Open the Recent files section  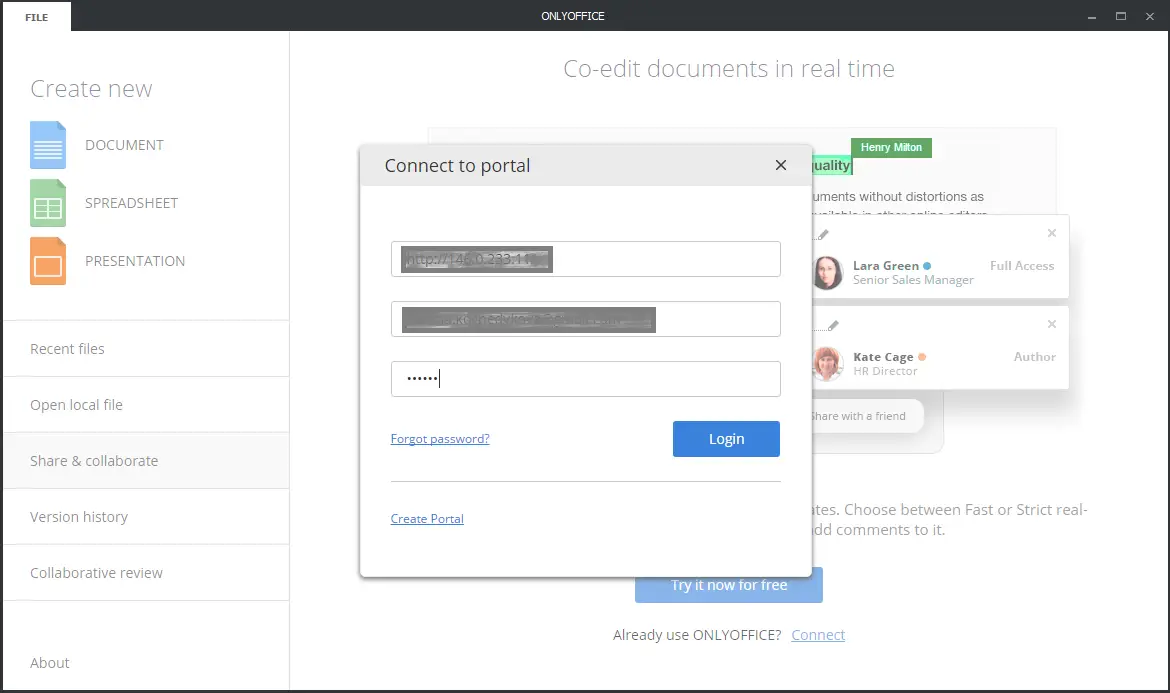[x=146, y=348]
